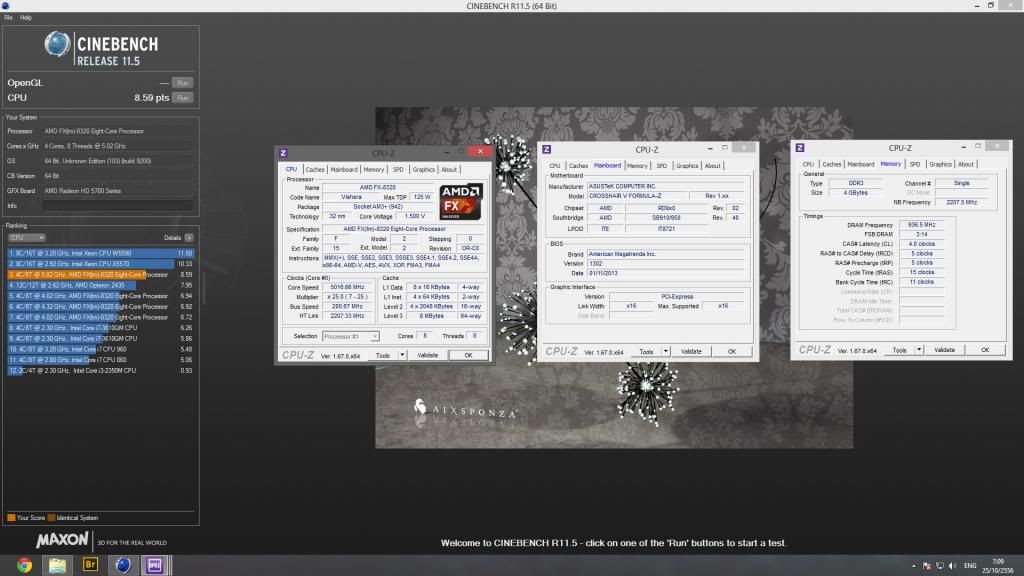
Task: Click OK in the CPU-Z mainboard window
Action: click(731, 351)
